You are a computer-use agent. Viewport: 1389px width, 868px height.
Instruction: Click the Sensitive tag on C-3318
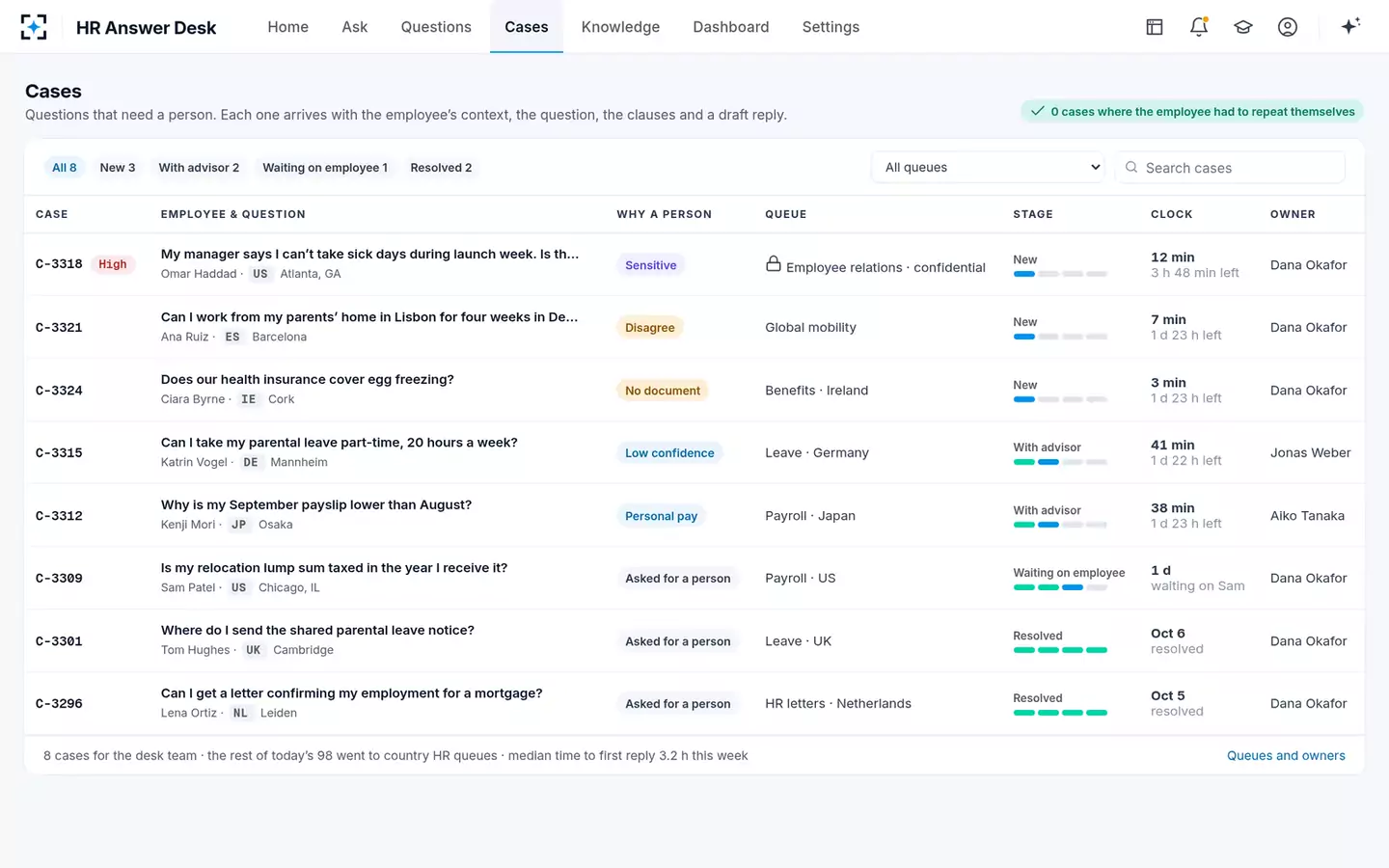(x=651, y=265)
